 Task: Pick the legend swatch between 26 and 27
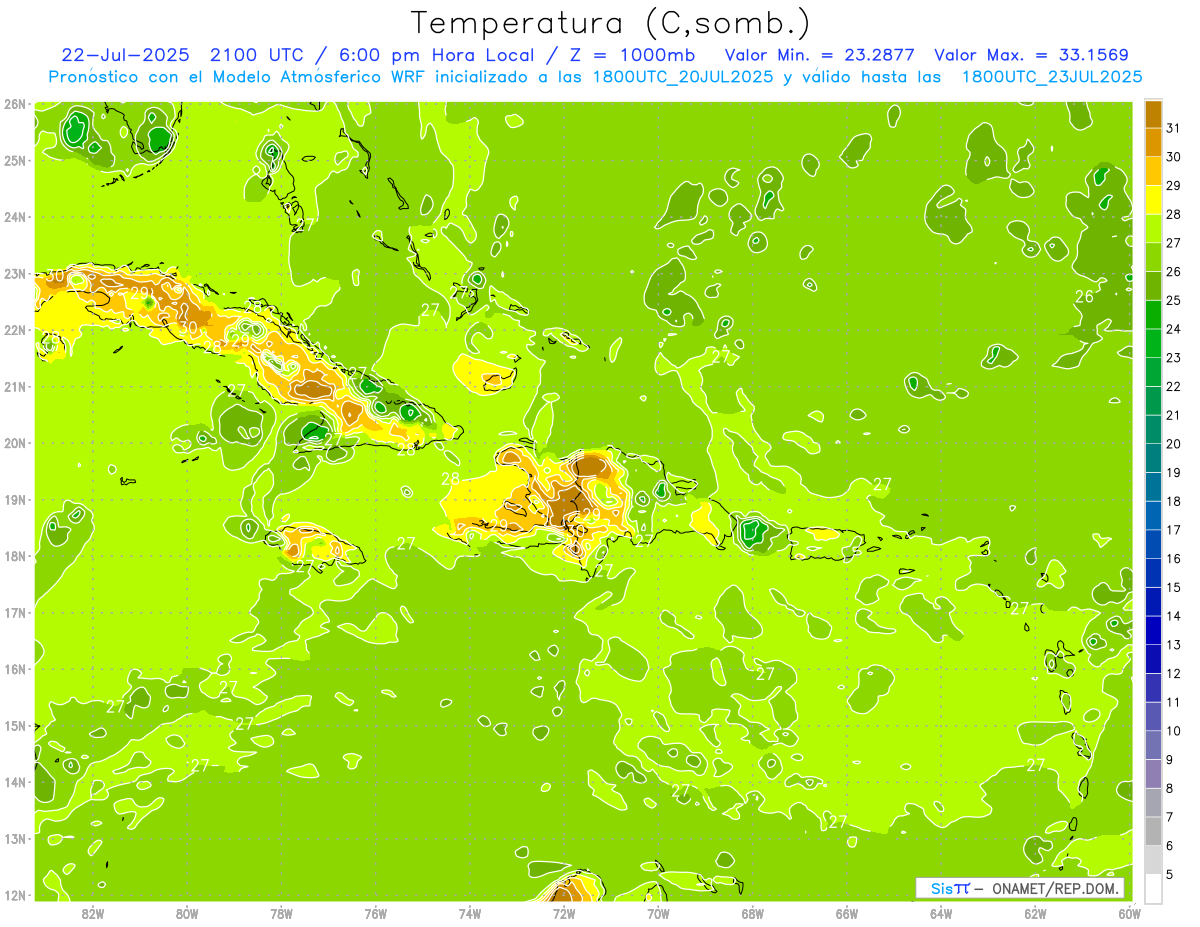(x=1153, y=257)
